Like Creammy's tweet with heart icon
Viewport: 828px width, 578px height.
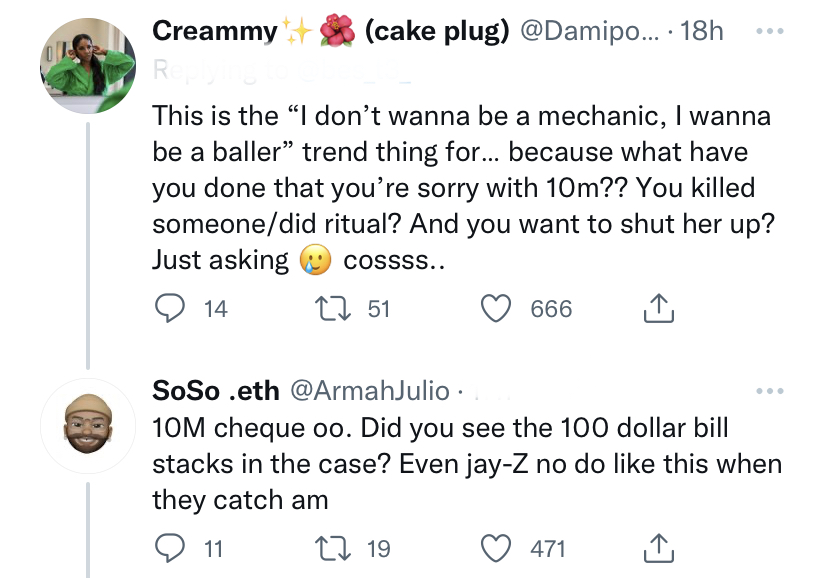point(496,309)
